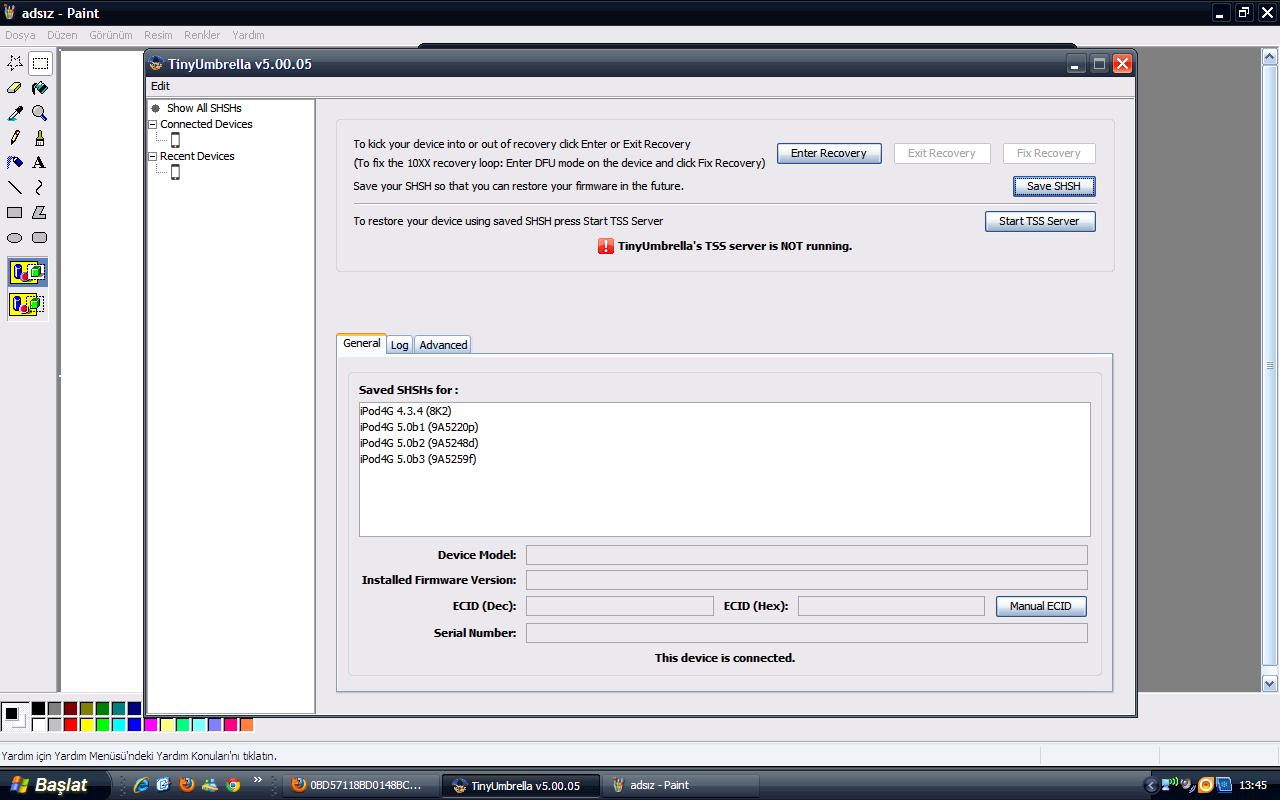The width and height of the screenshot is (1280, 800).
Task: Pick the black color in Paint palette
Action: point(38,709)
